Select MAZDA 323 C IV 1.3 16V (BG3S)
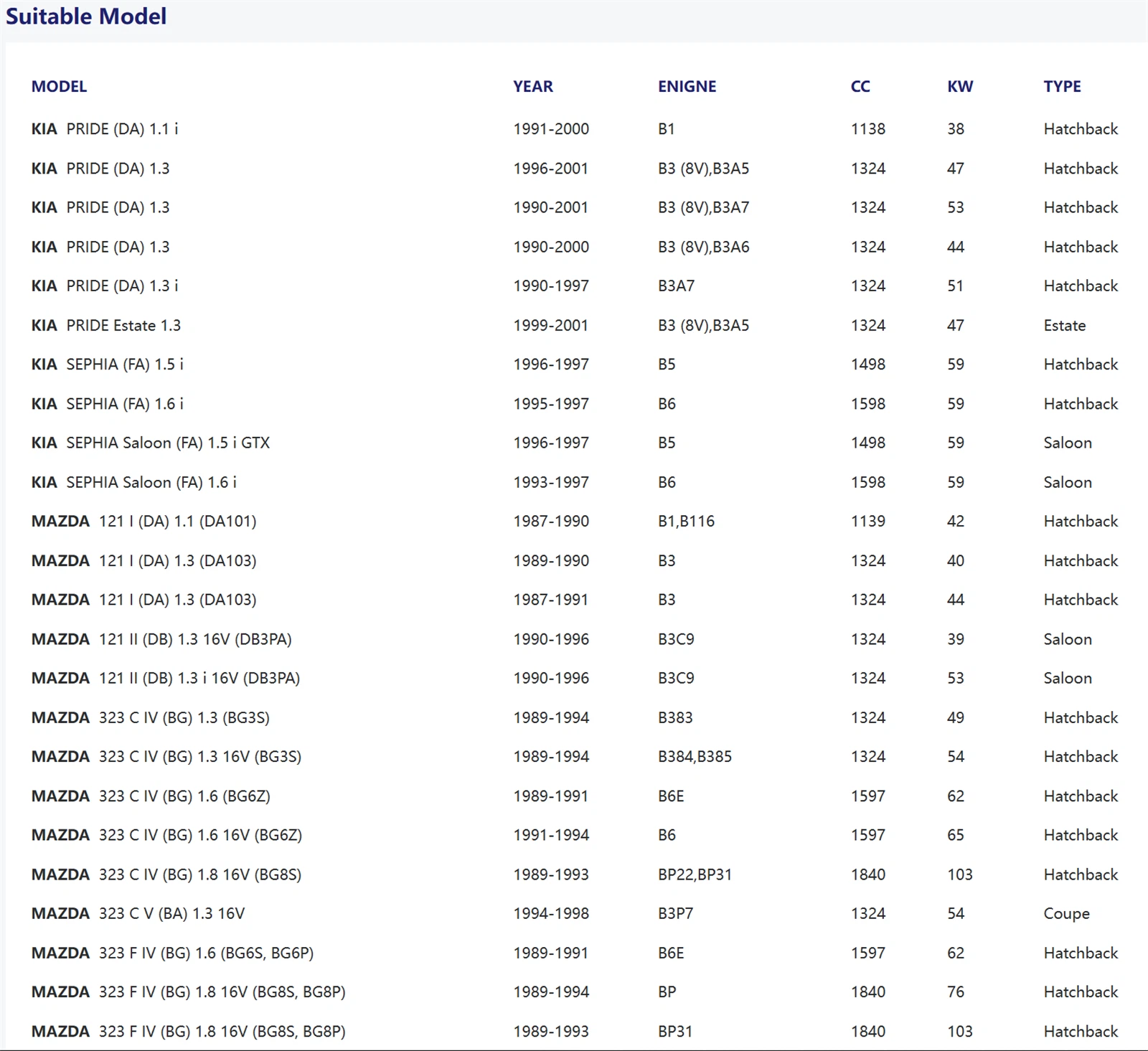 click(166, 756)
